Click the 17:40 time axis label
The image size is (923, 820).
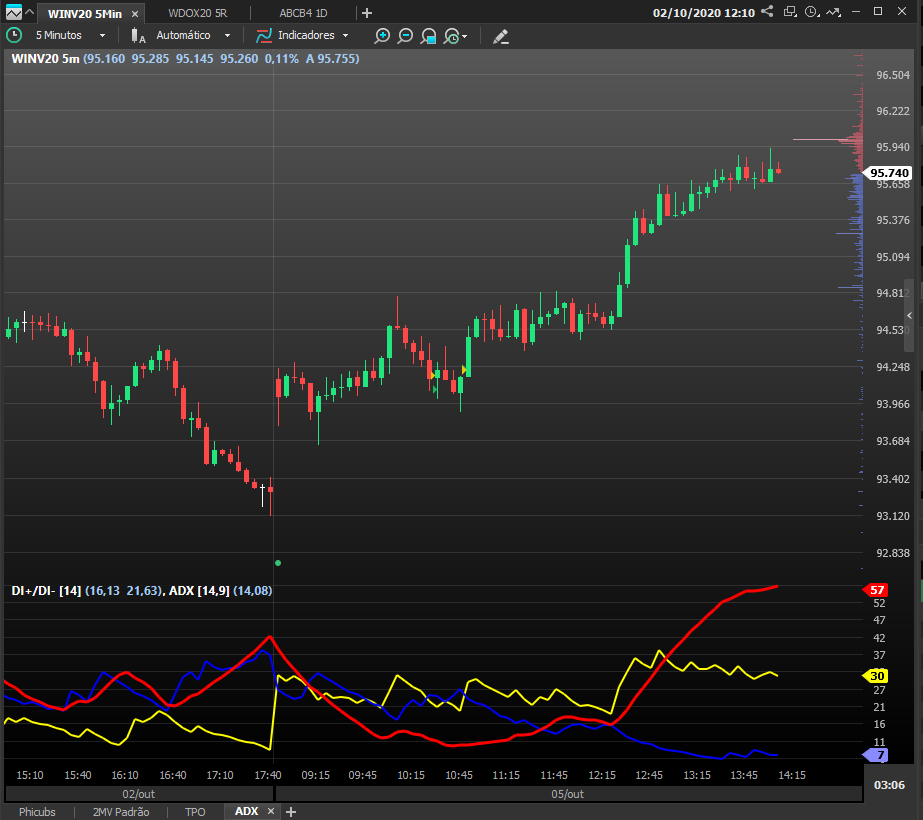click(268, 775)
